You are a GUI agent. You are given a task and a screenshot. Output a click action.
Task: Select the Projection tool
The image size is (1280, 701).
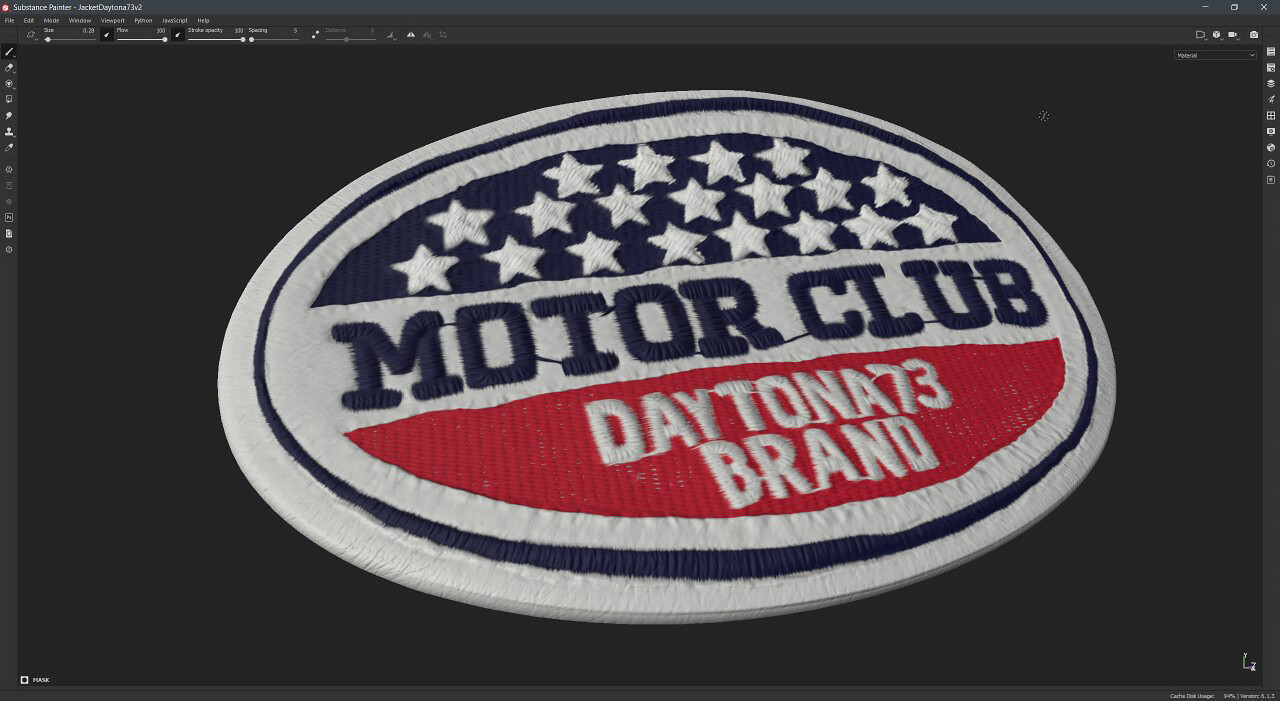point(9,84)
